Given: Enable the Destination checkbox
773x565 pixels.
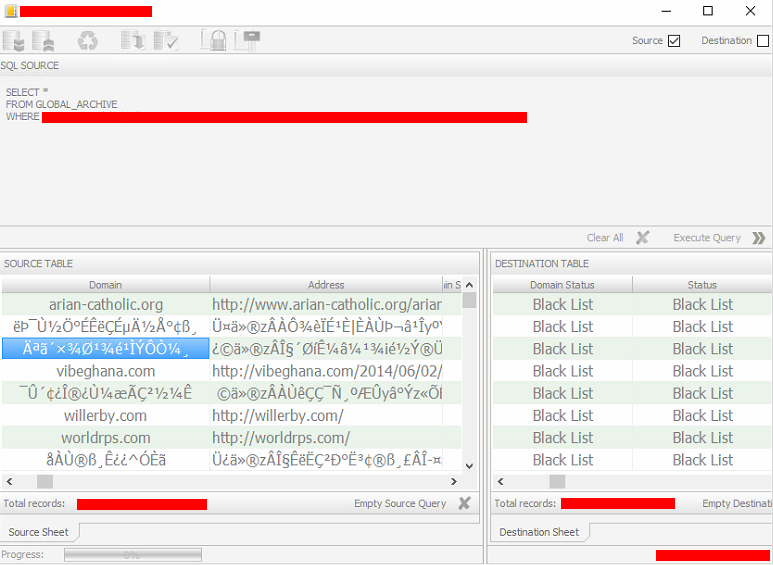Looking at the screenshot, I should [763, 41].
